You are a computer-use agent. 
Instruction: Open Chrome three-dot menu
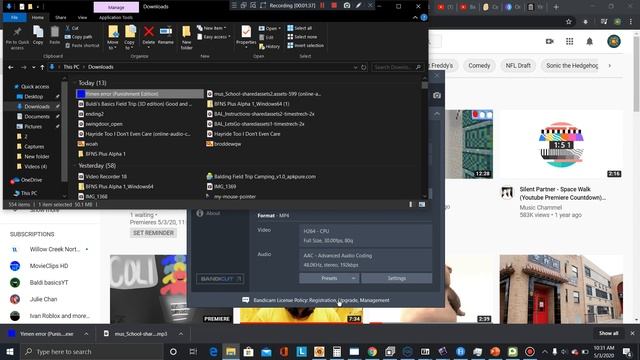[631, 22]
